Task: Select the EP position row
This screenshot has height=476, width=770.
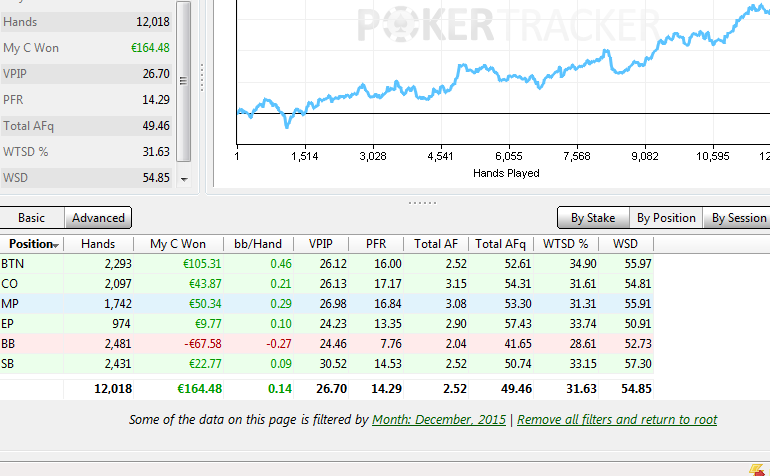Action: pyautogui.click(x=327, y=324)
